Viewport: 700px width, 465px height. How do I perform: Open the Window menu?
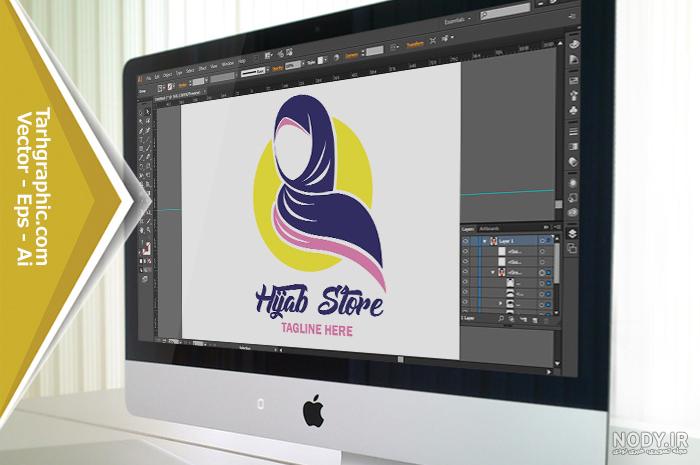(228, 63)
